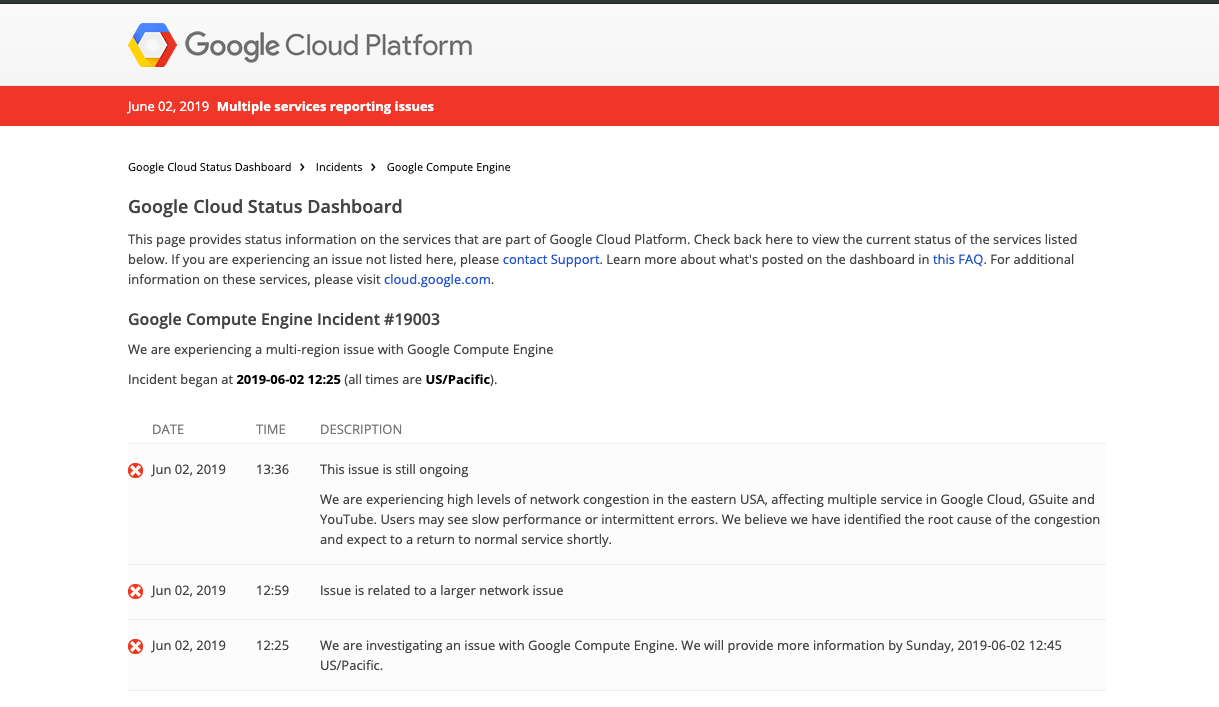Visit the cloud.google.com link
This screenshot has height=707, width=1219.
pos(437,280)
